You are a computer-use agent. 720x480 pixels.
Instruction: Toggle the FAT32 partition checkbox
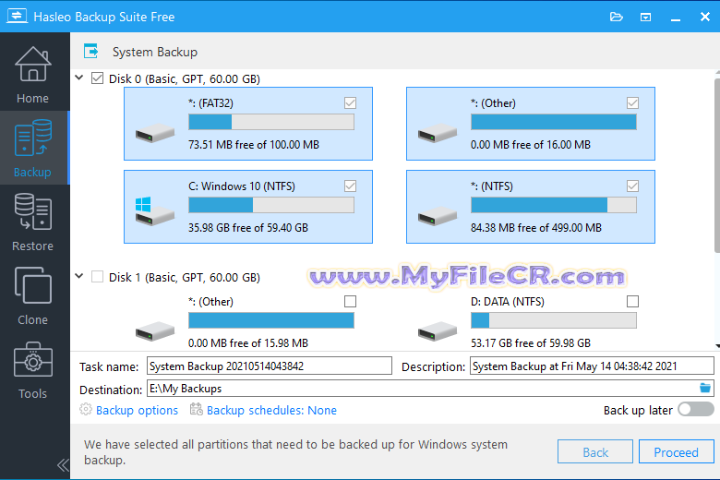350,103
